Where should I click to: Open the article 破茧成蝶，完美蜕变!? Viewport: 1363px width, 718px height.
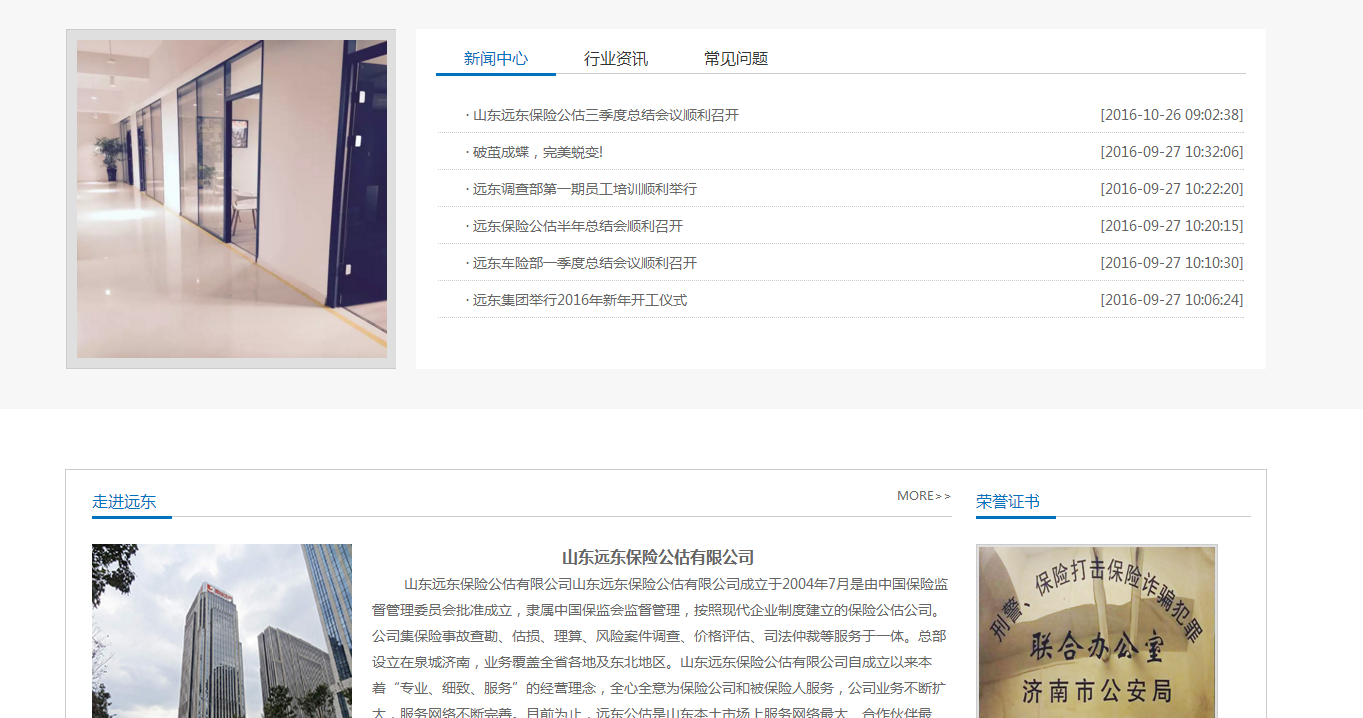pos(538,152)
